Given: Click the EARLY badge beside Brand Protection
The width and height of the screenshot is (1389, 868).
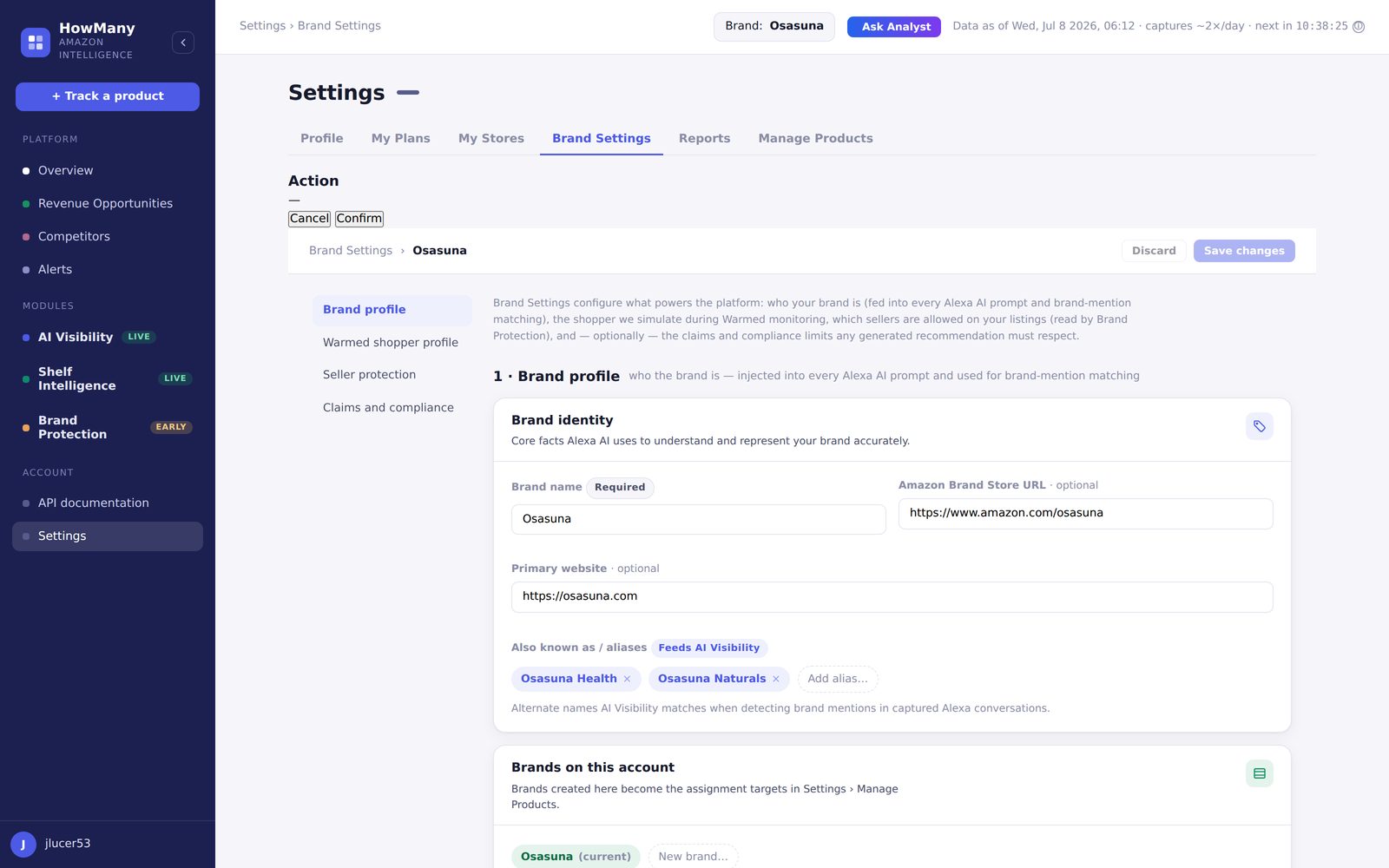Looking at the screenshot, I should click(171, 427).
